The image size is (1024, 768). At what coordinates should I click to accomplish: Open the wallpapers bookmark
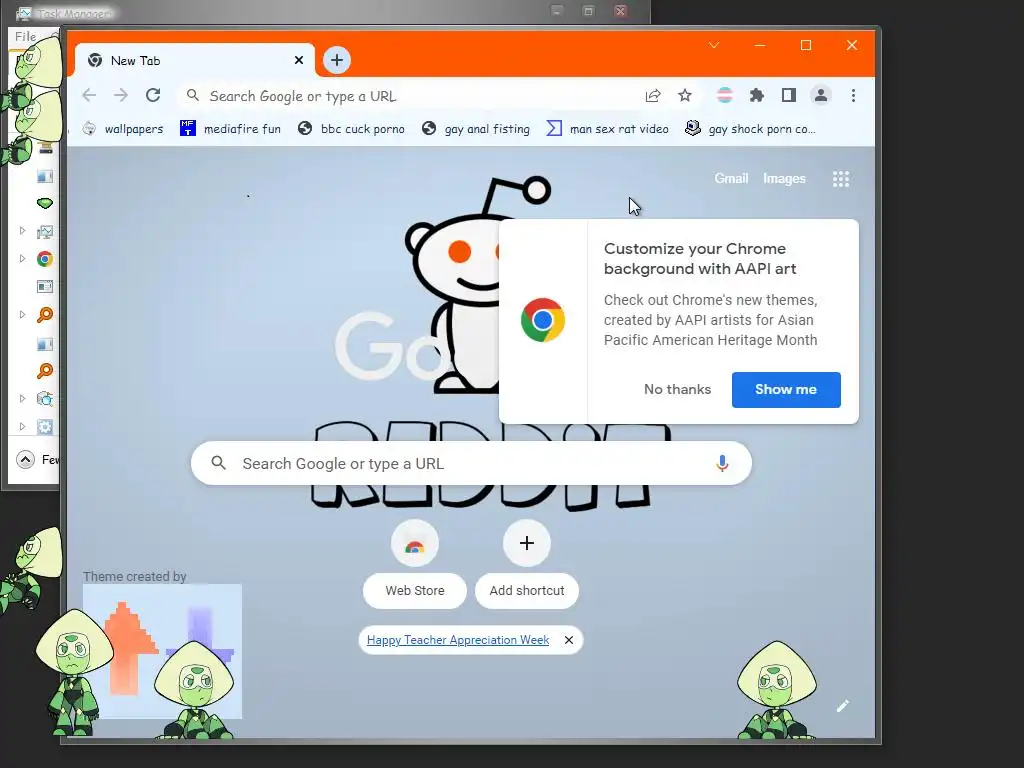click(x=123, y=129)
